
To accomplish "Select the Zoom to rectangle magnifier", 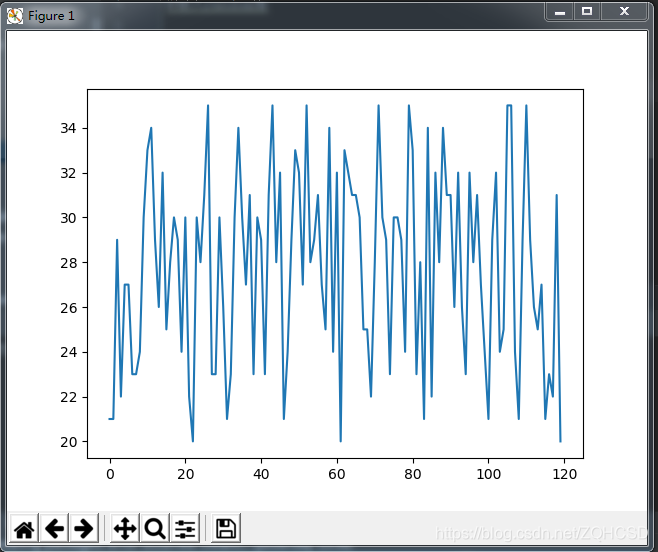I will (x=155, y=528).
